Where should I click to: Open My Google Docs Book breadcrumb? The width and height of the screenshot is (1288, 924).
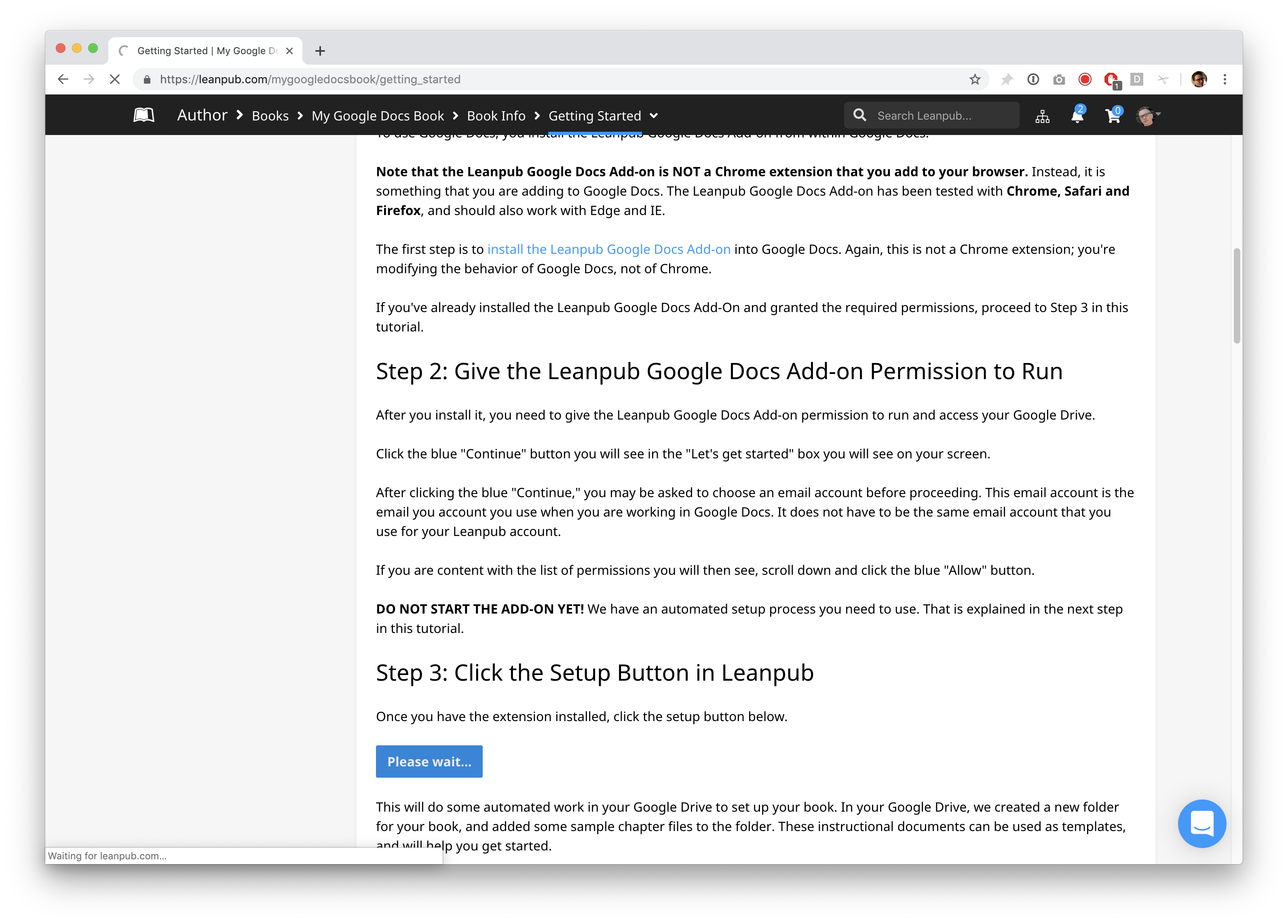[378, 116]
